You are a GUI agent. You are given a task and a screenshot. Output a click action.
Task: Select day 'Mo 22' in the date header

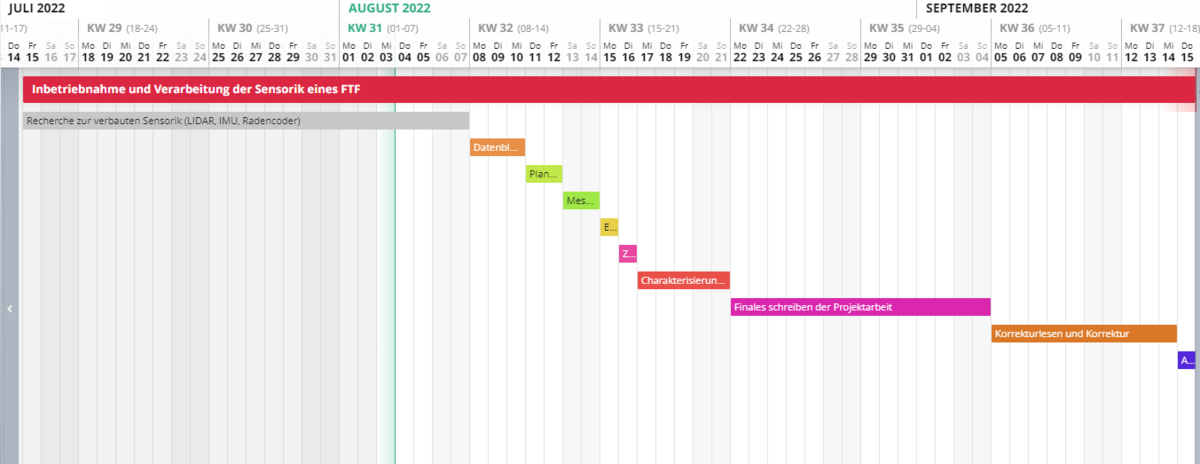tap(740, 52)
